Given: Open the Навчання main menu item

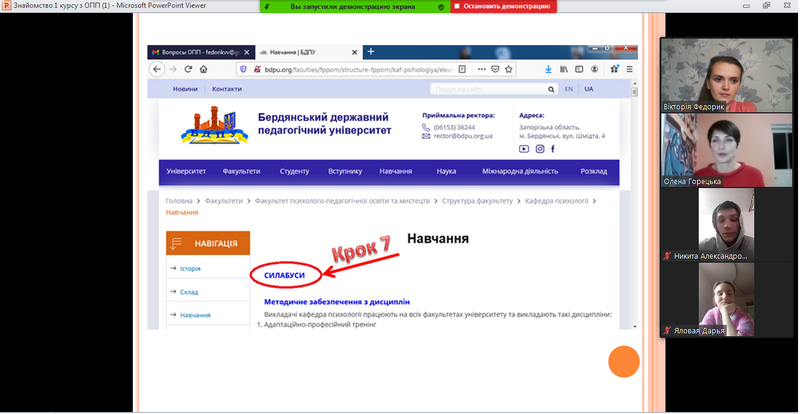Looking at the screenshot, I should [395, 172].
